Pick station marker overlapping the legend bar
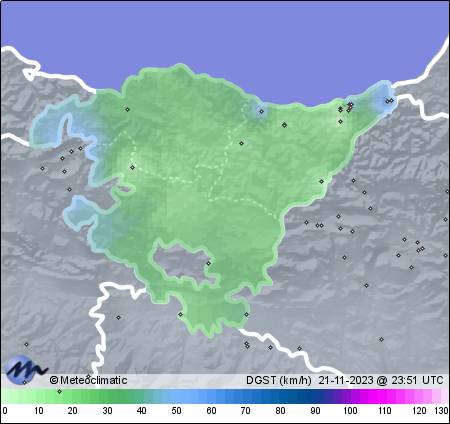Screen dimensions: 450x424 click(x=60, y=391)
